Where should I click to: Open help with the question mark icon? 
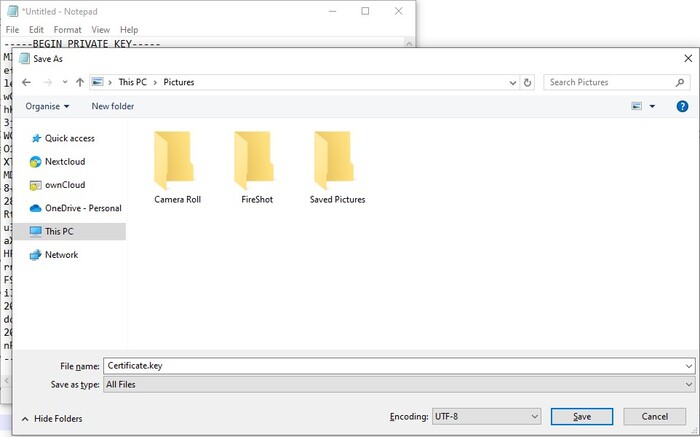682,106
